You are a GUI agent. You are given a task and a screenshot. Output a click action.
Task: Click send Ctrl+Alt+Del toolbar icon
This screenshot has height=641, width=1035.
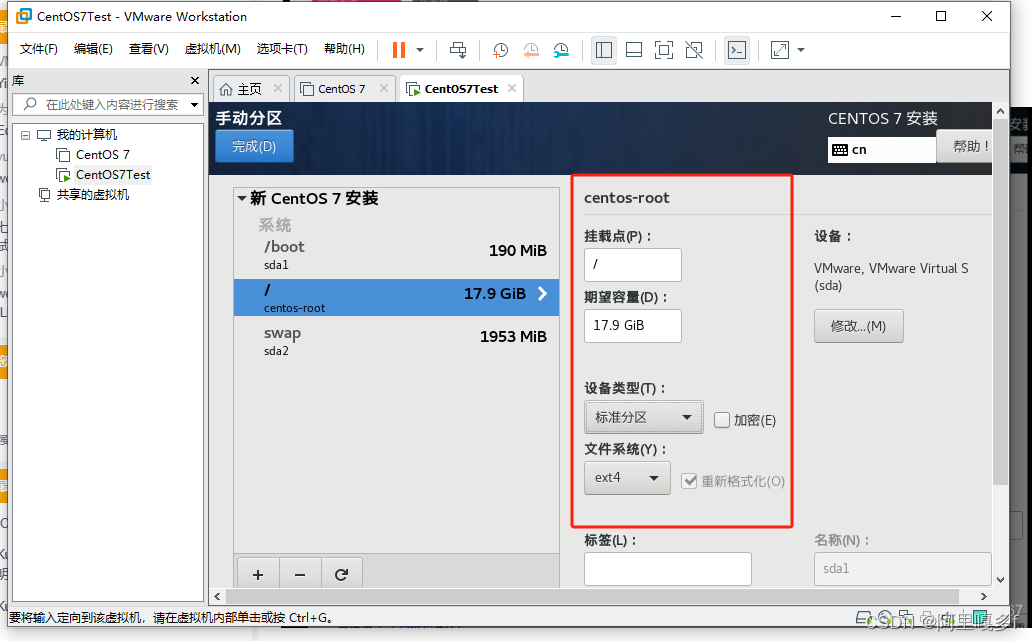pyautogui.click(x=457, y=50)
